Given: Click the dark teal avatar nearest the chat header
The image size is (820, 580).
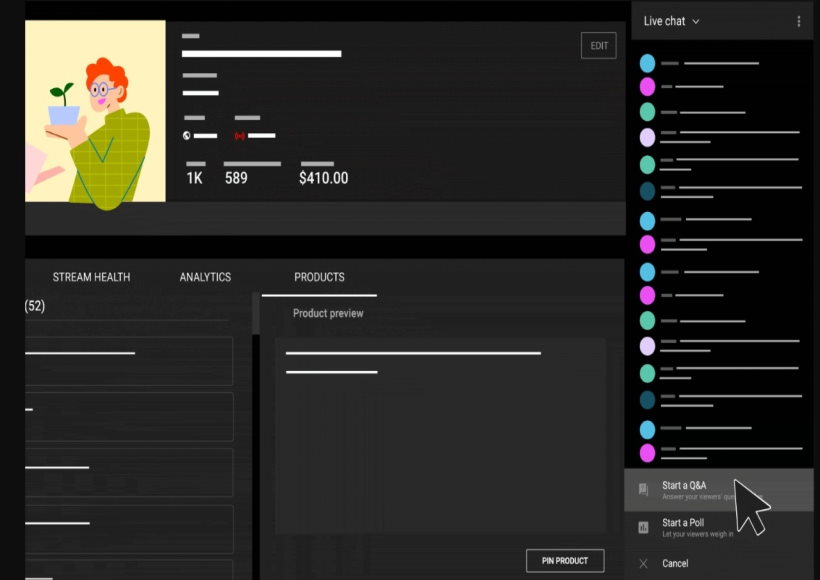Looking at the screenshot, I should pos(647,190).
